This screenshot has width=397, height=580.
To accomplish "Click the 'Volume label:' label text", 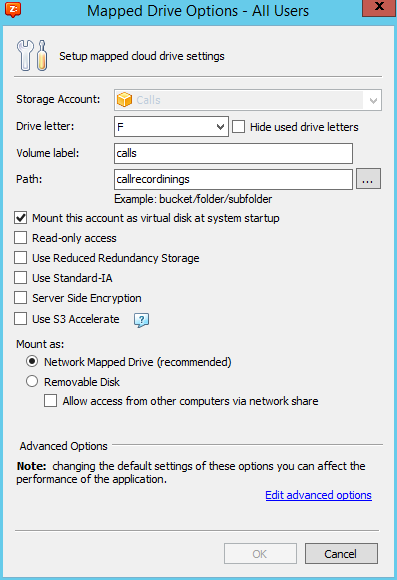I will tap(48, 153).
